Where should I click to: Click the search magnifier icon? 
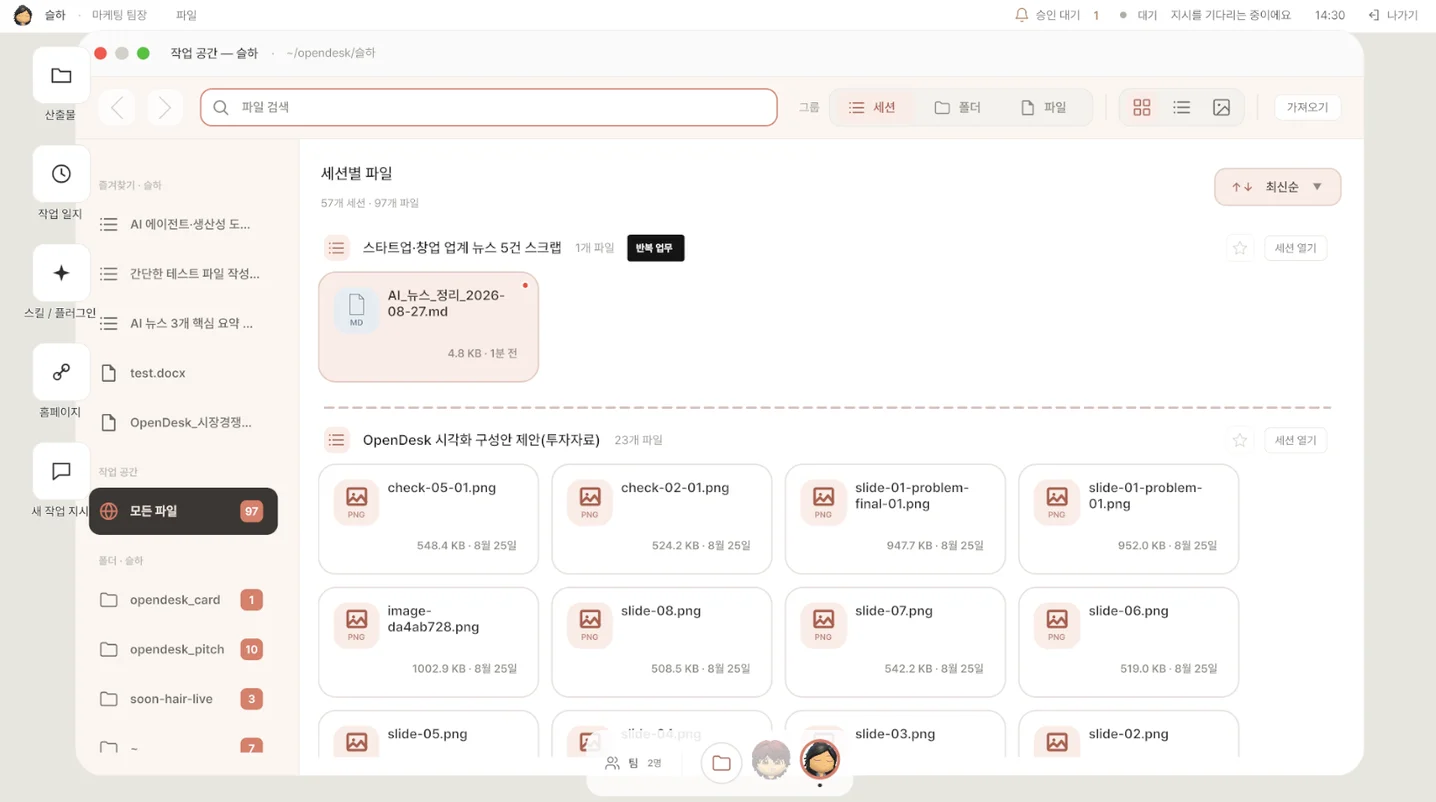pyautogui.click(x=221, y=107)
